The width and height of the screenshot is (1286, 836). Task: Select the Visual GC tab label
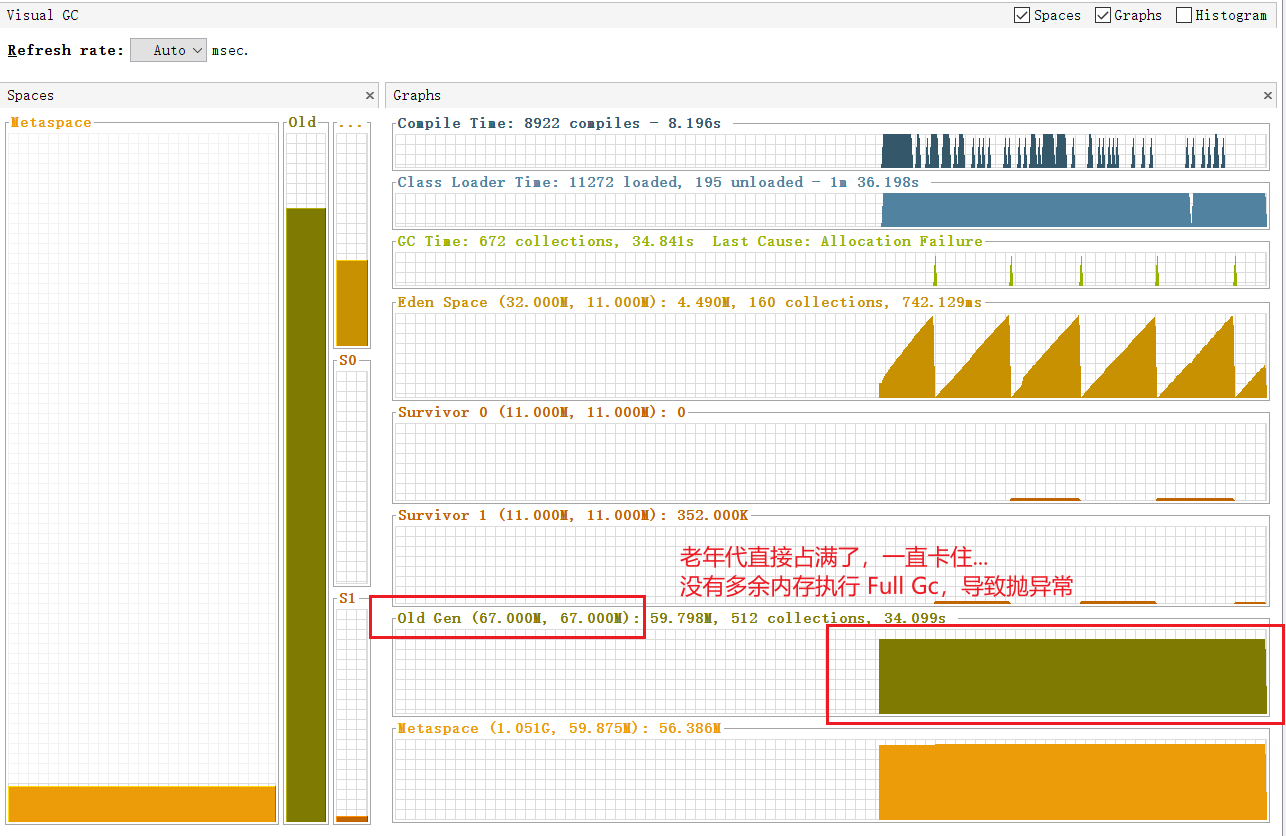pyautogui.click(x=42, y=15)
